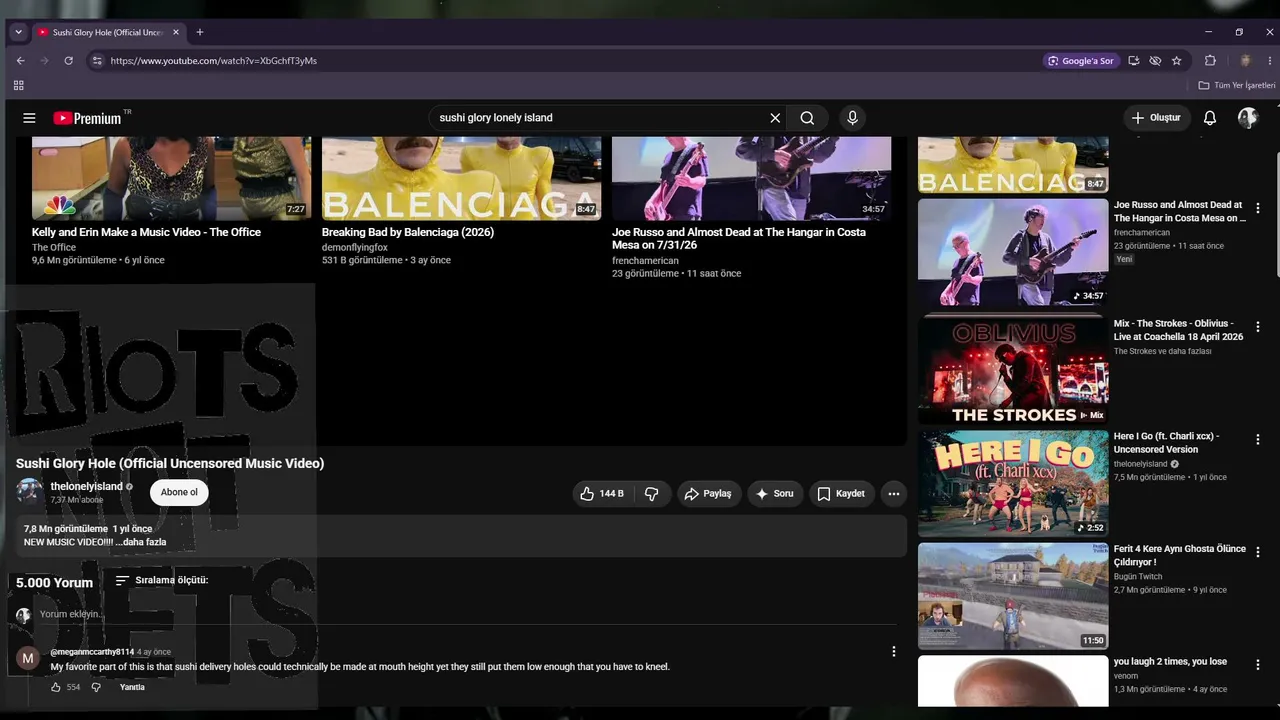The height and width of the screenshot is (720, 1280).
Task: Play Here I Go (ft. Charli xcx) thumbnail
Action: (1013, 483)
